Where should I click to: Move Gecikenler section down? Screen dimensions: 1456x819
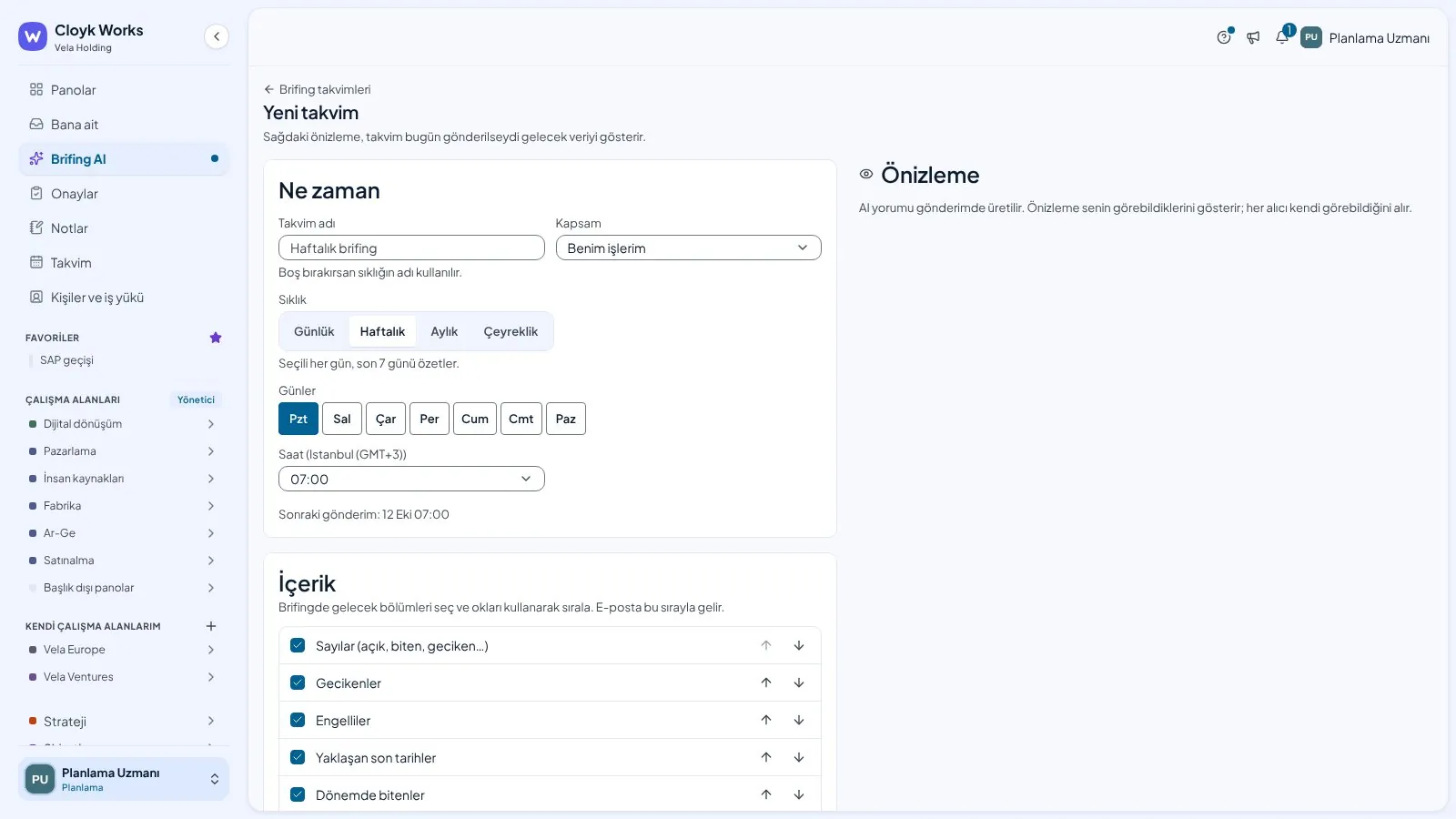799,682
